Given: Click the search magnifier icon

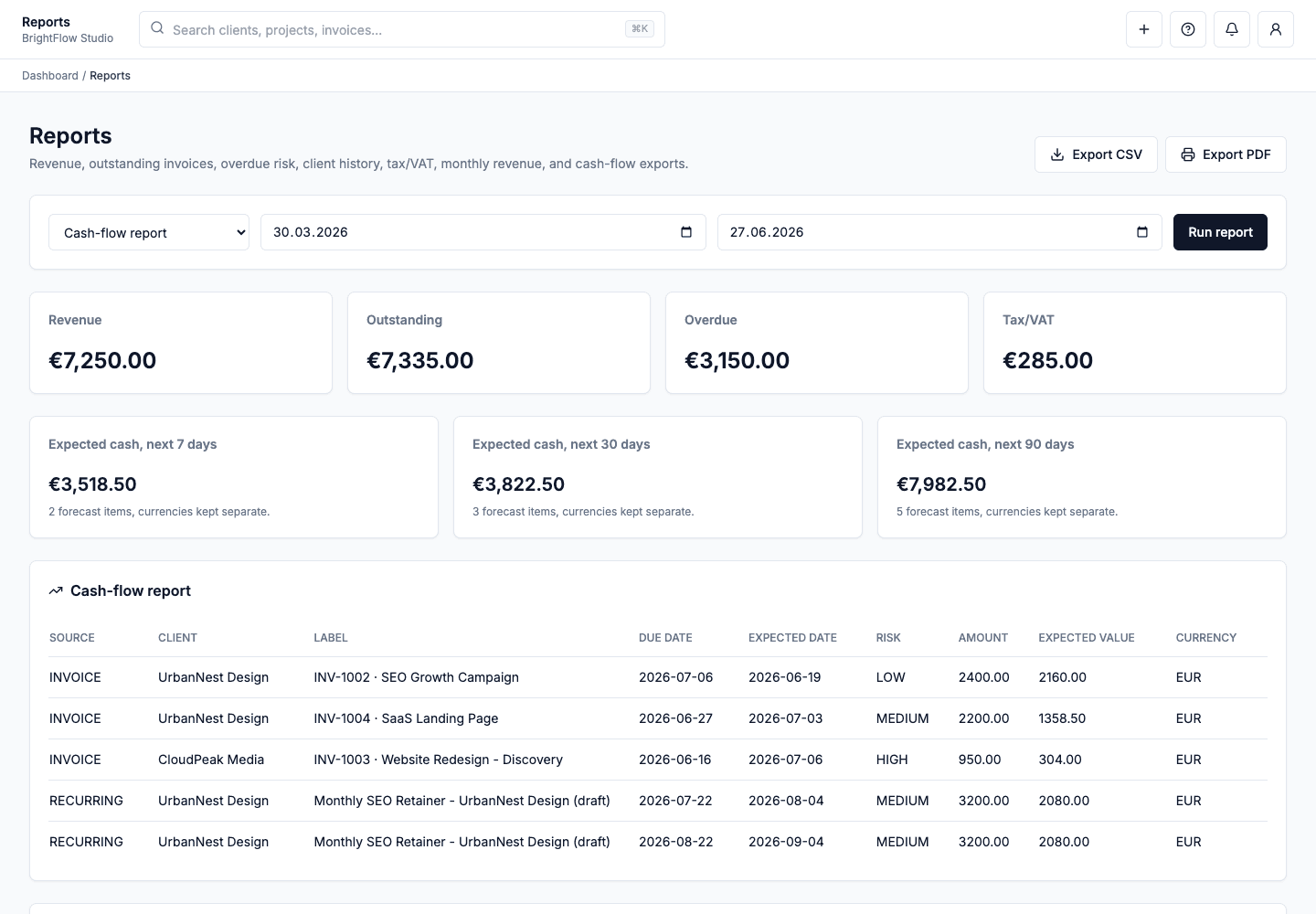Looking at the screenshot, I should point(157,29).
